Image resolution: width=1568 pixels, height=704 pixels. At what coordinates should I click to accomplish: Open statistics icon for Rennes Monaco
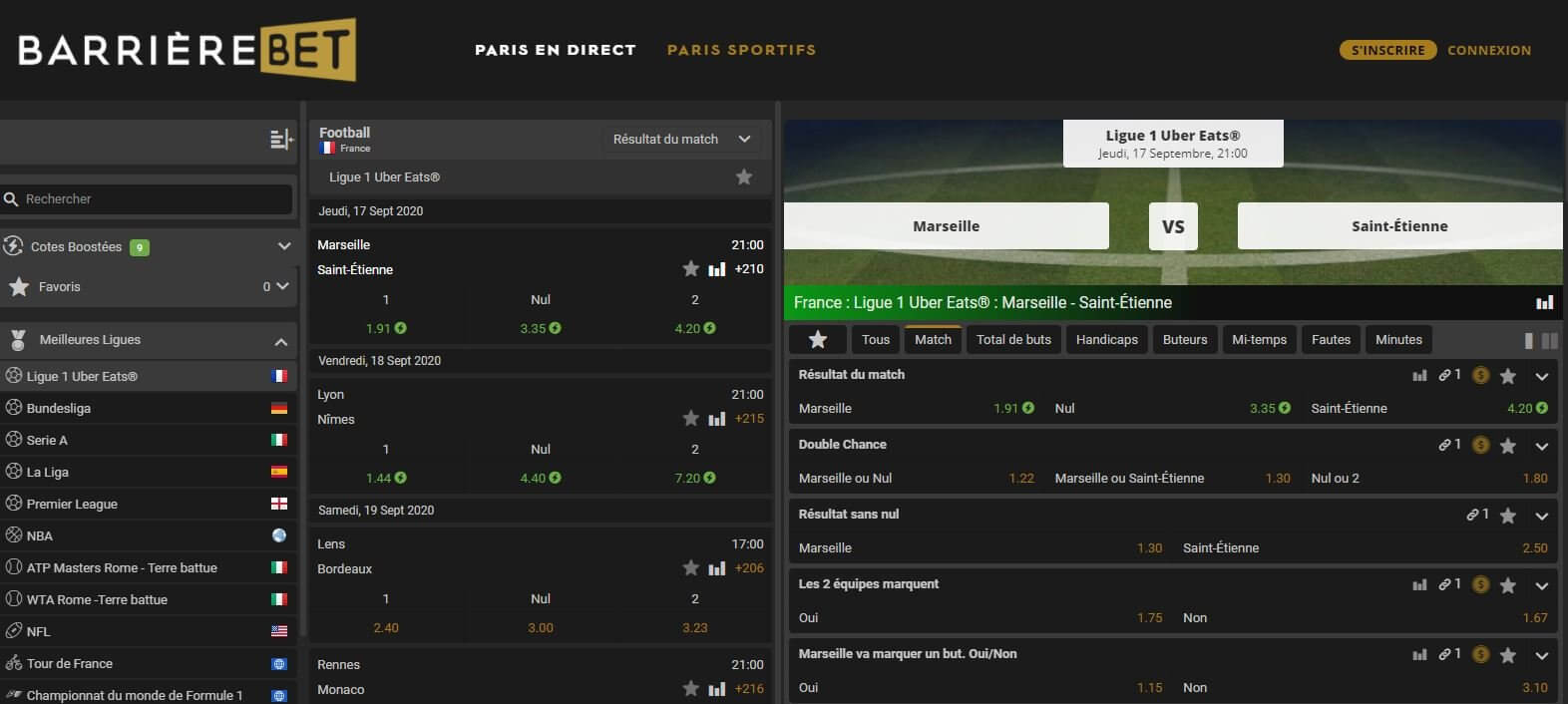(716, 689)
